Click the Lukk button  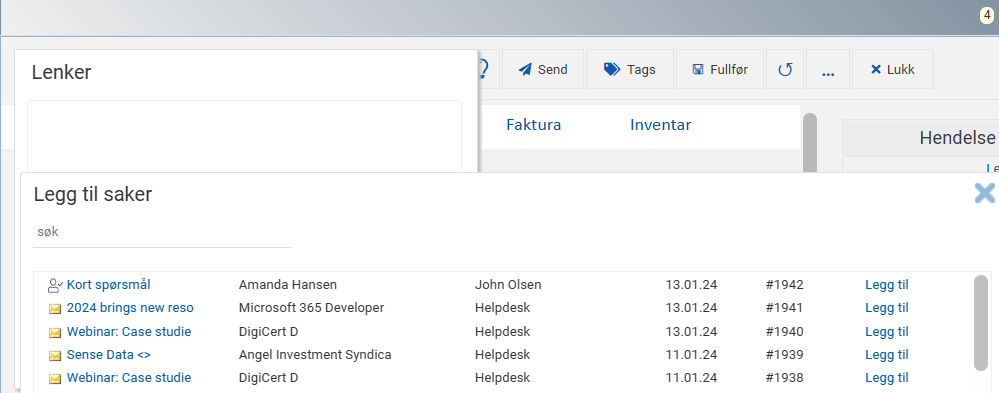(893, 69)
